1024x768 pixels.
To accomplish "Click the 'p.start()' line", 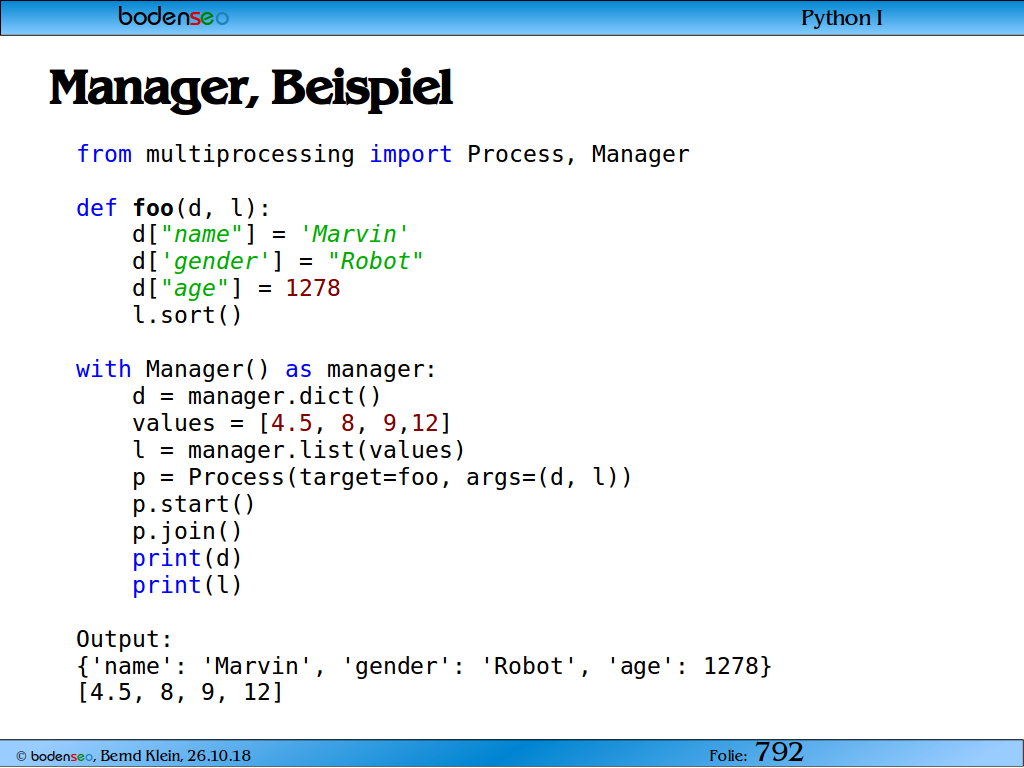I will (193, 504).
